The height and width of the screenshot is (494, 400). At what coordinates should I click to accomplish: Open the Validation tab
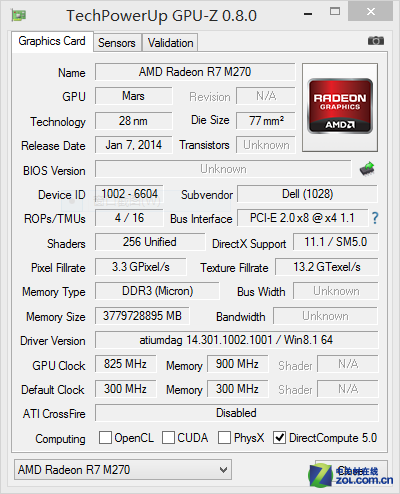coord(170,43)
